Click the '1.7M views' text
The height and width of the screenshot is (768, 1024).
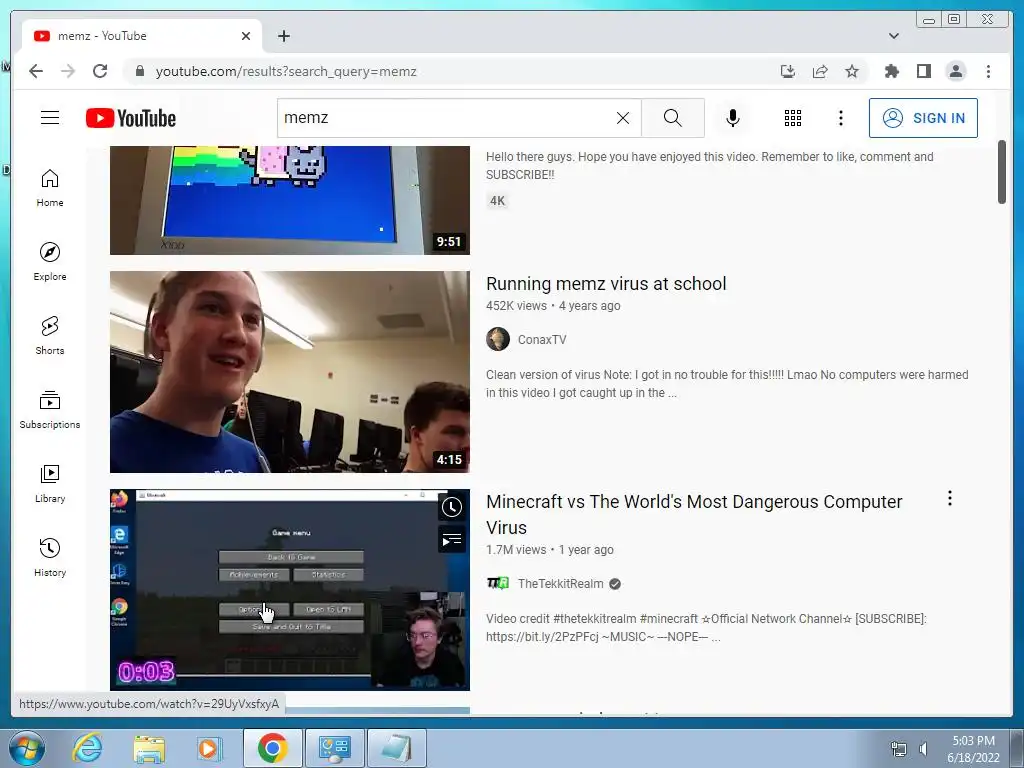point(516,550)
